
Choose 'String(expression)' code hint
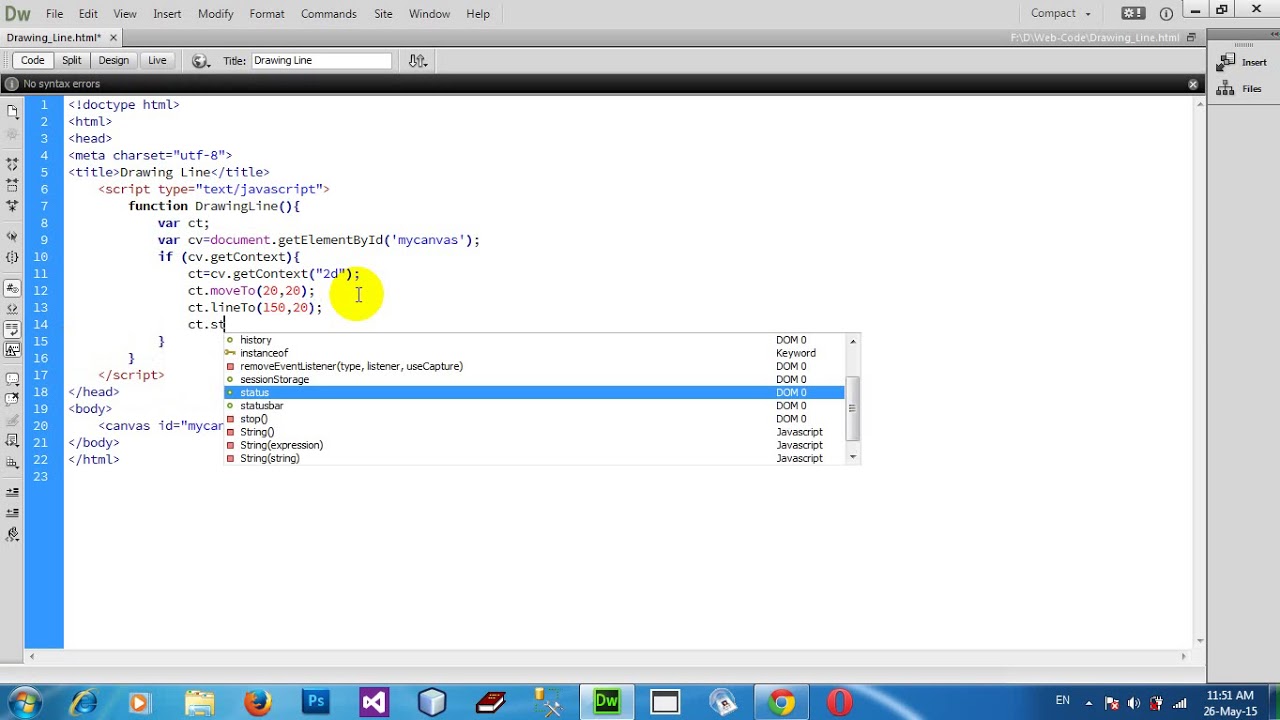[534, 445]
